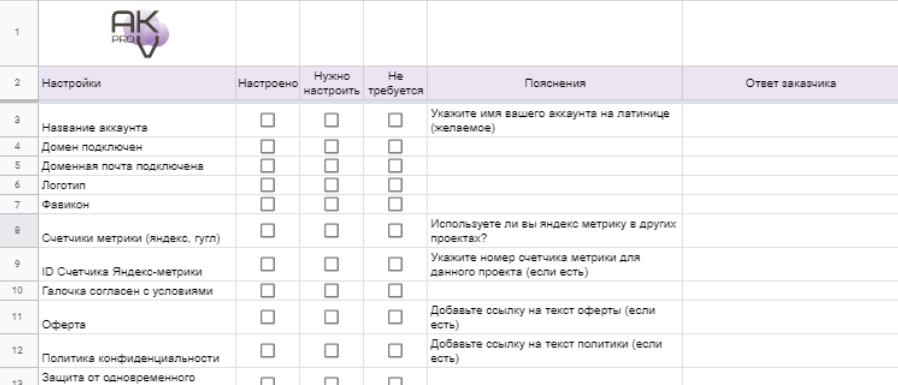The width and height of the screenshot is (898, 385).
Task: Mark Не требуется for Логотип row
Action: tap(395, 184)
